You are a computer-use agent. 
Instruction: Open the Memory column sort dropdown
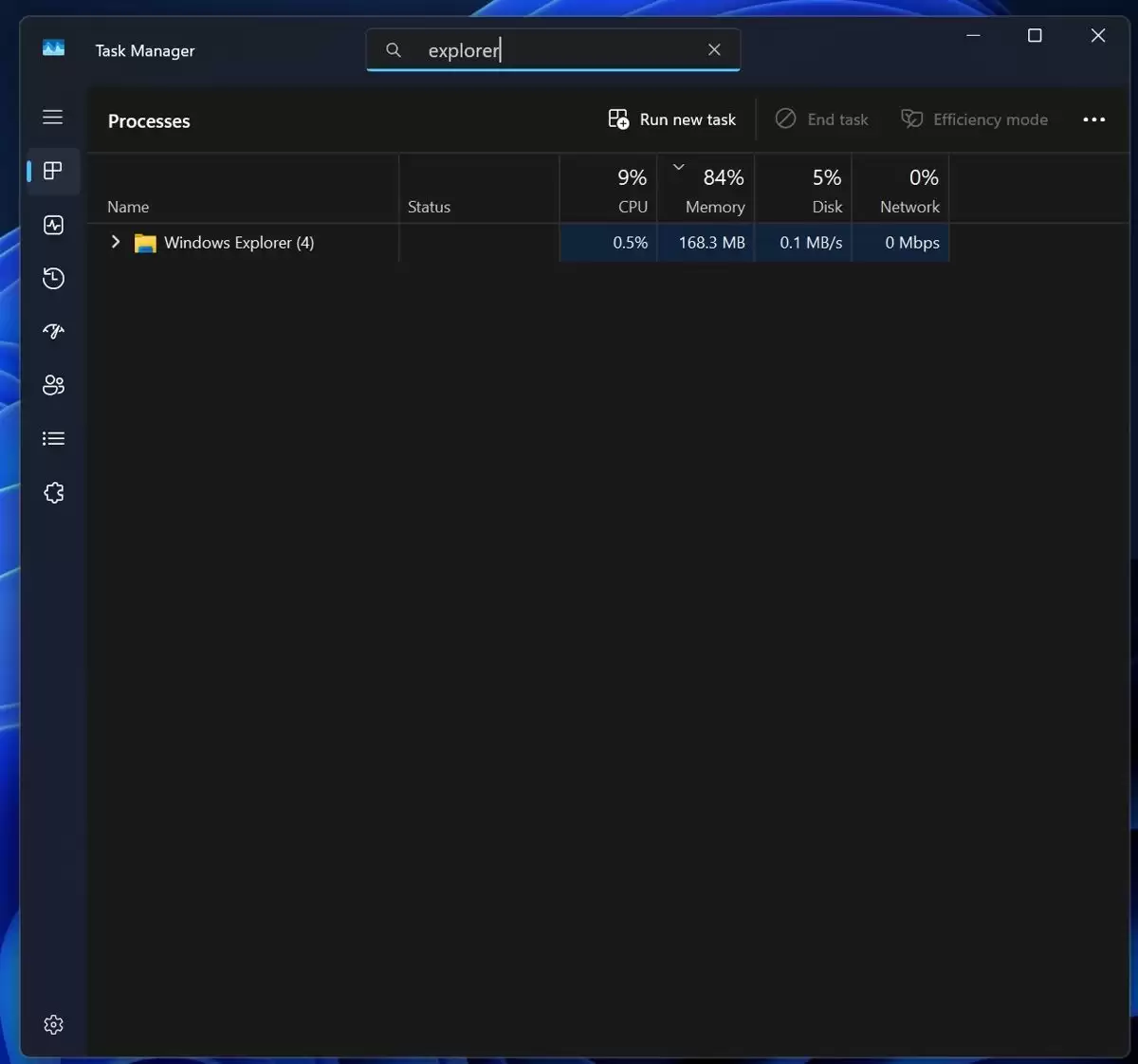pos(678,166)
